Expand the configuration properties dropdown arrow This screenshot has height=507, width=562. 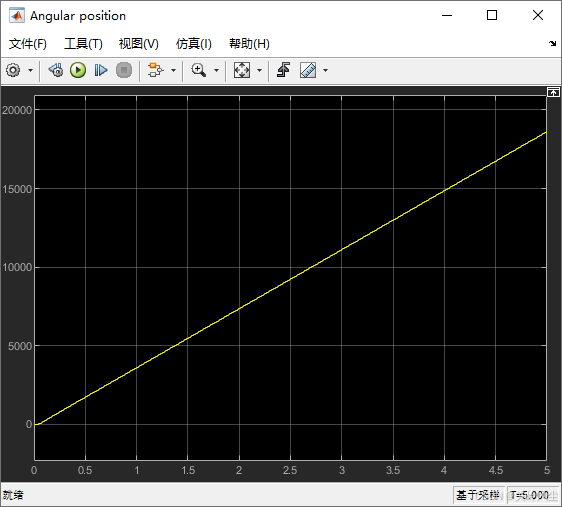30,70
